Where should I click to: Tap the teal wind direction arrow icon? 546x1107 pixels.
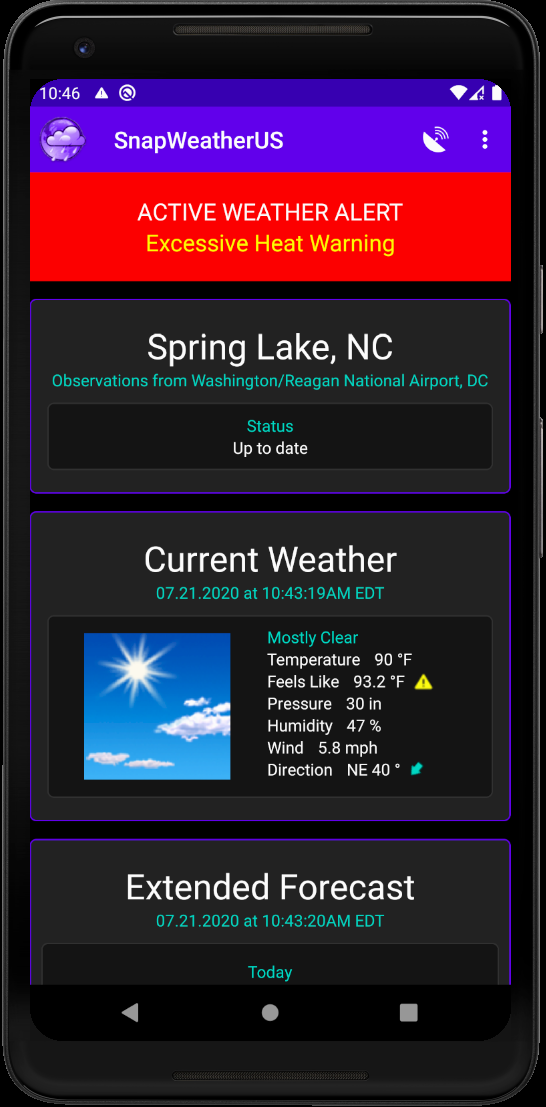coord(417,769)
